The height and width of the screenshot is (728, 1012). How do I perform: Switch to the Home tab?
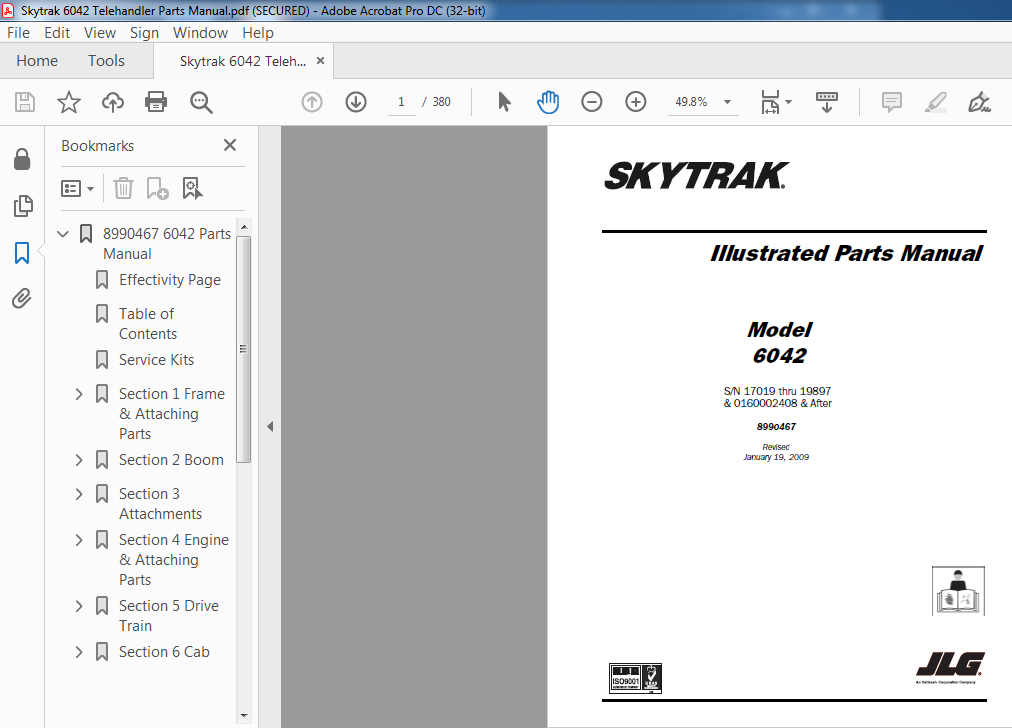[x=37, y=61]
